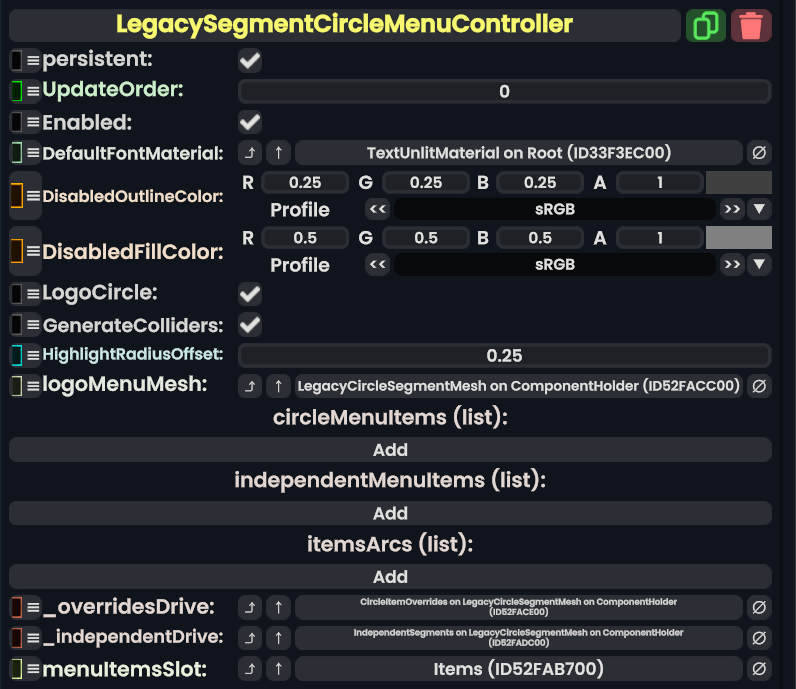
Task: Clear the logoMenuMesh reference with null icon
Action: [759, 386]
